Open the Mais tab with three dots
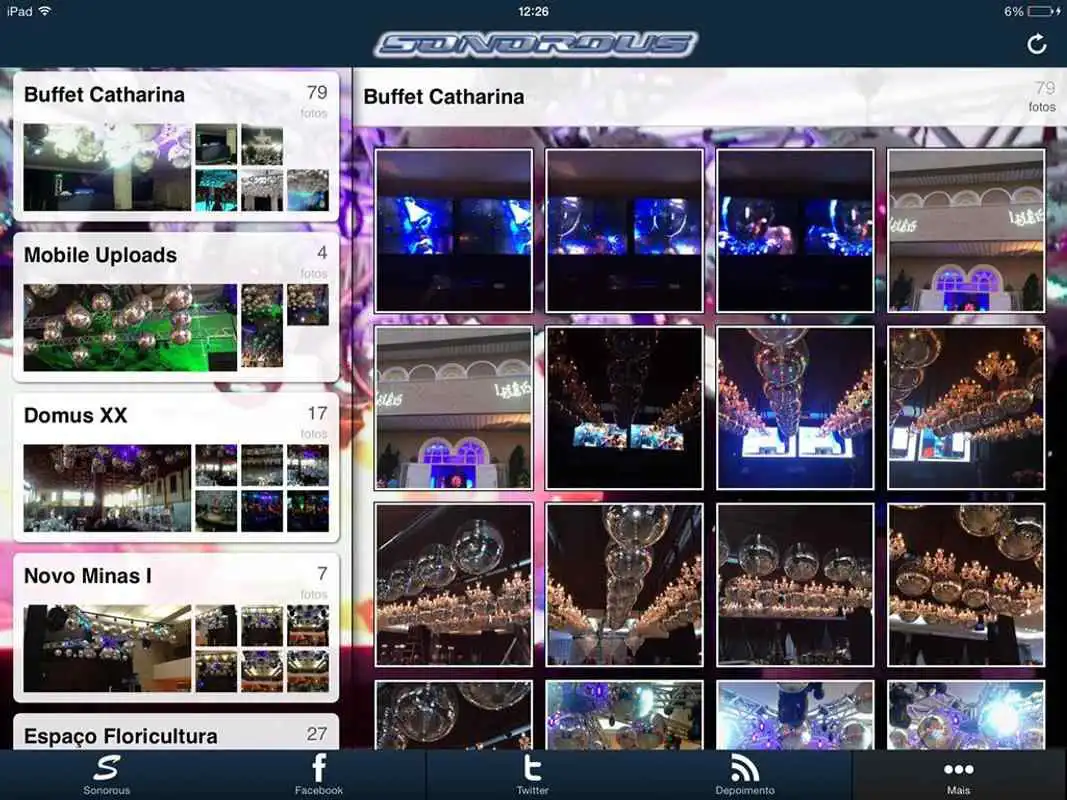Image resolution: width=1067 pixels, height=800 pixels. click(959, 775)
